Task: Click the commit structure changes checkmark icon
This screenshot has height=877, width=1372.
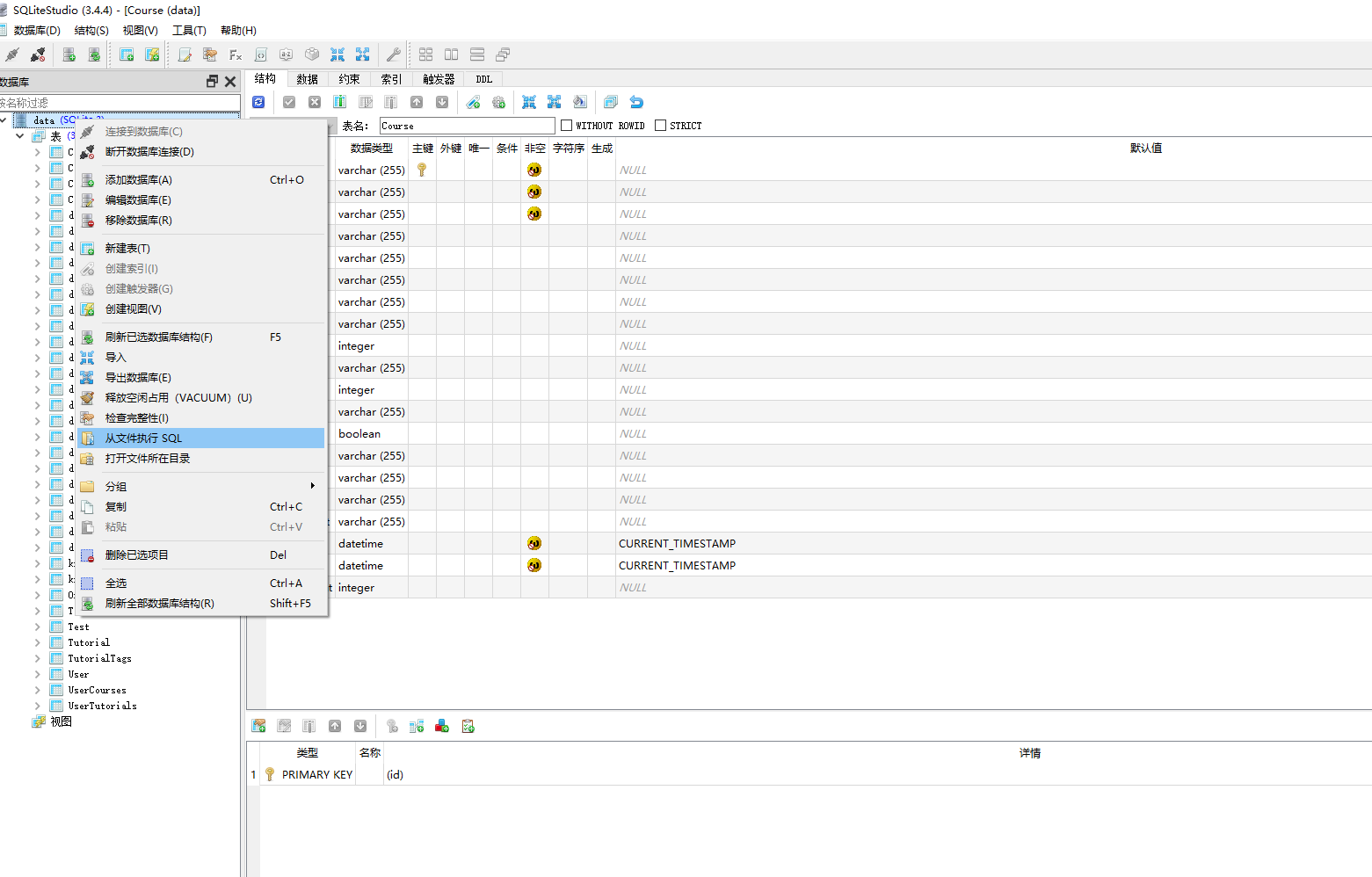Action: (289, 102)
